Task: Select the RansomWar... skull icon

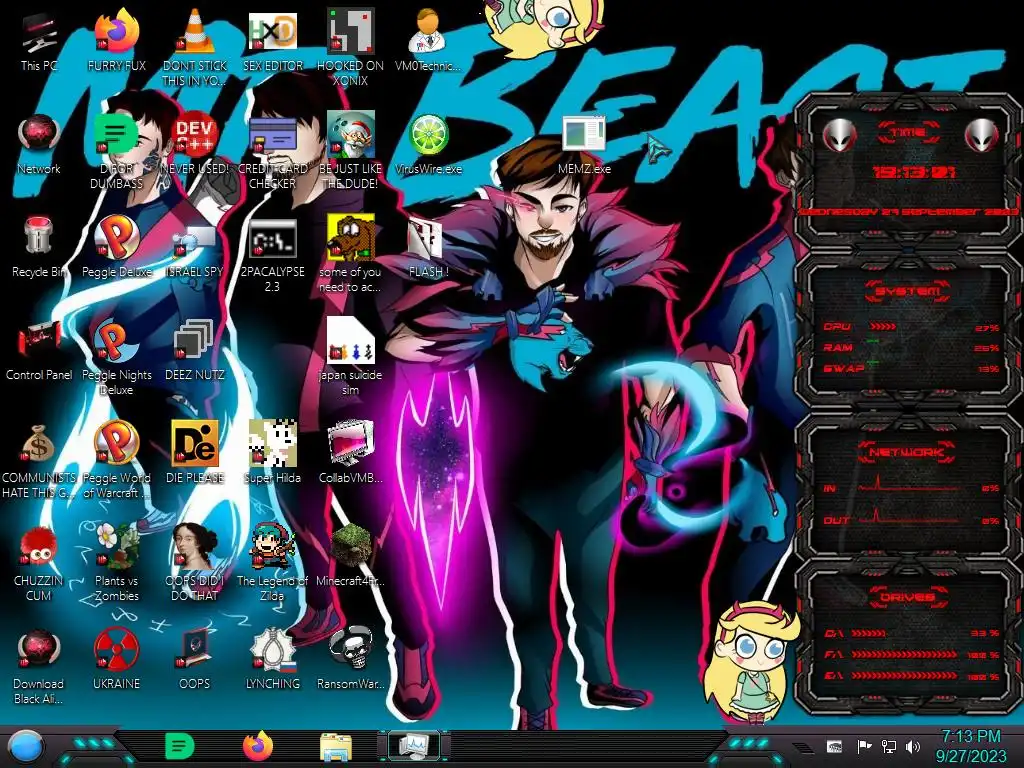Action: click(x=350, y=660)
